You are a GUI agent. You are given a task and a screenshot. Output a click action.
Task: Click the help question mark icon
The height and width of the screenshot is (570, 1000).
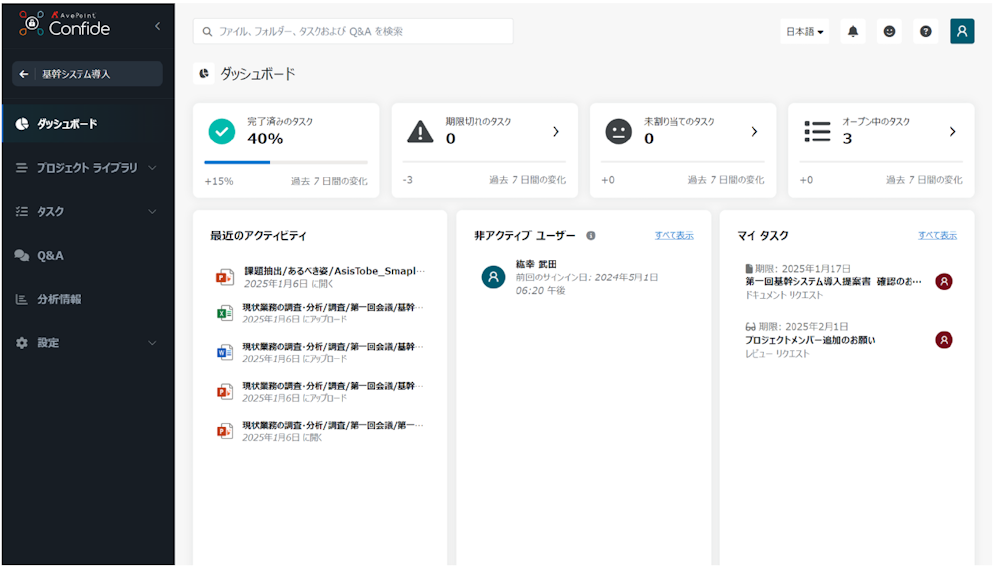click(926, 31)
